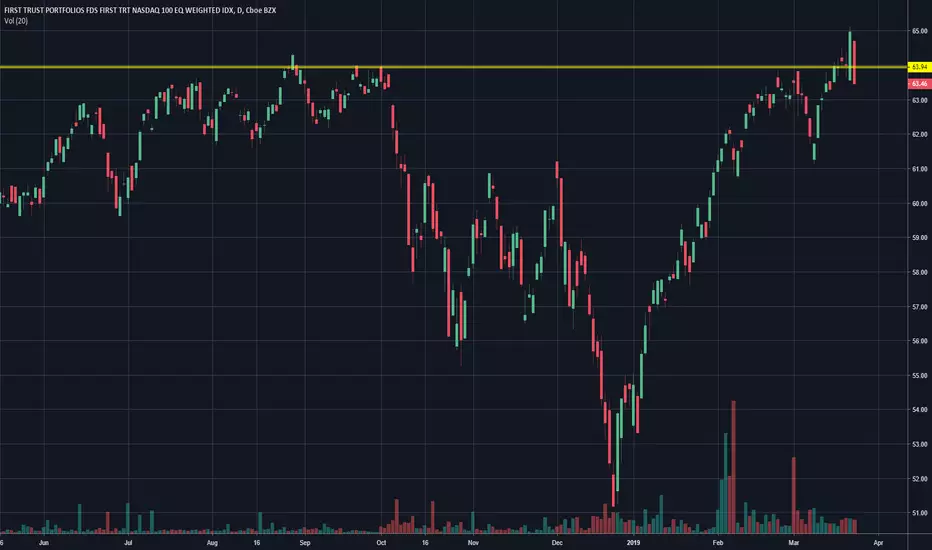Click the 55.00 price axis label
The image size is (932, 550).
point(920,376)
